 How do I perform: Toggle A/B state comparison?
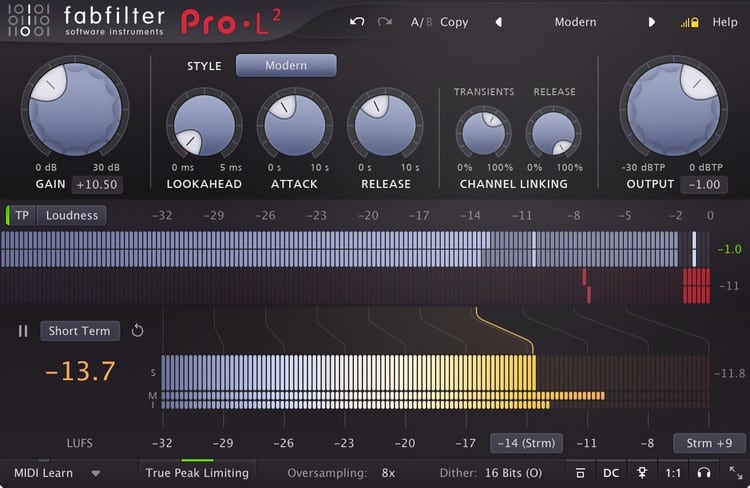[x=421, y=22]
